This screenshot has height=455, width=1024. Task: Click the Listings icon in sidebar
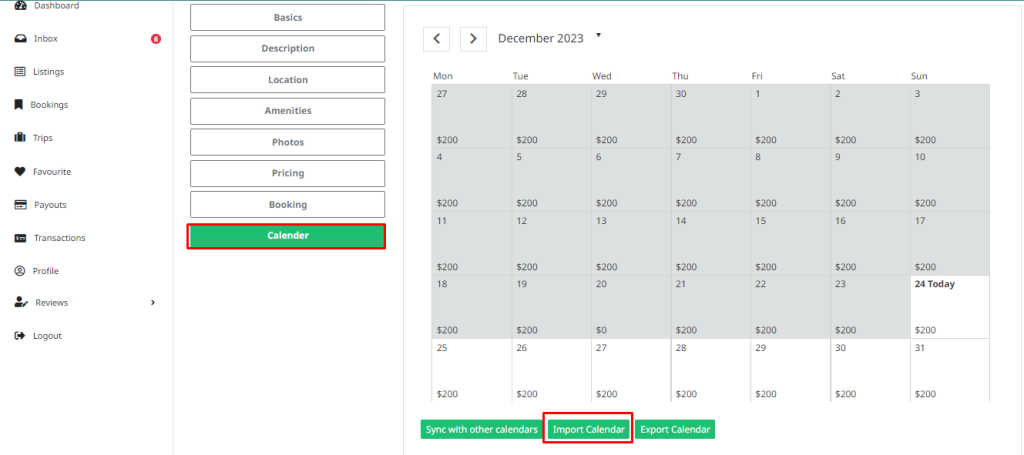pyautogui.click(x=20, y=72)
